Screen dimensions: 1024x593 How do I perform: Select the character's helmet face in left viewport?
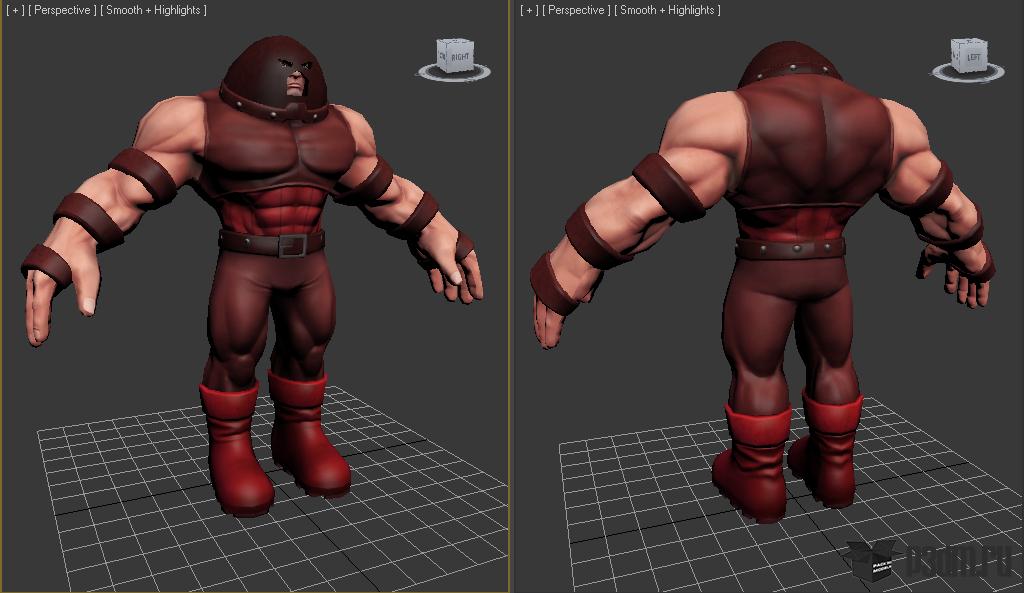tap(295, 78)
